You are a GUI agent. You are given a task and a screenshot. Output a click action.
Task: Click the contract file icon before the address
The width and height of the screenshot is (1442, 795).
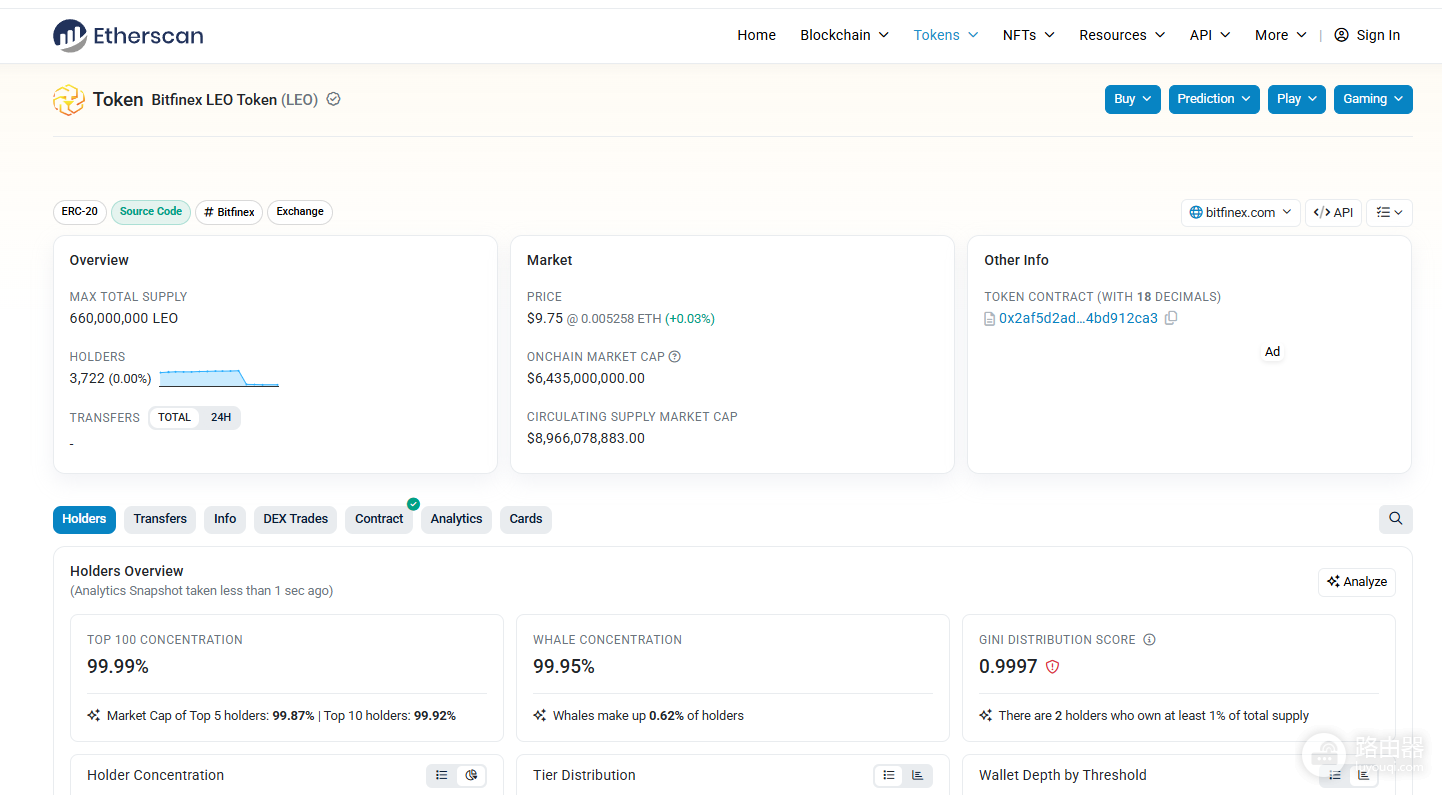990,319
